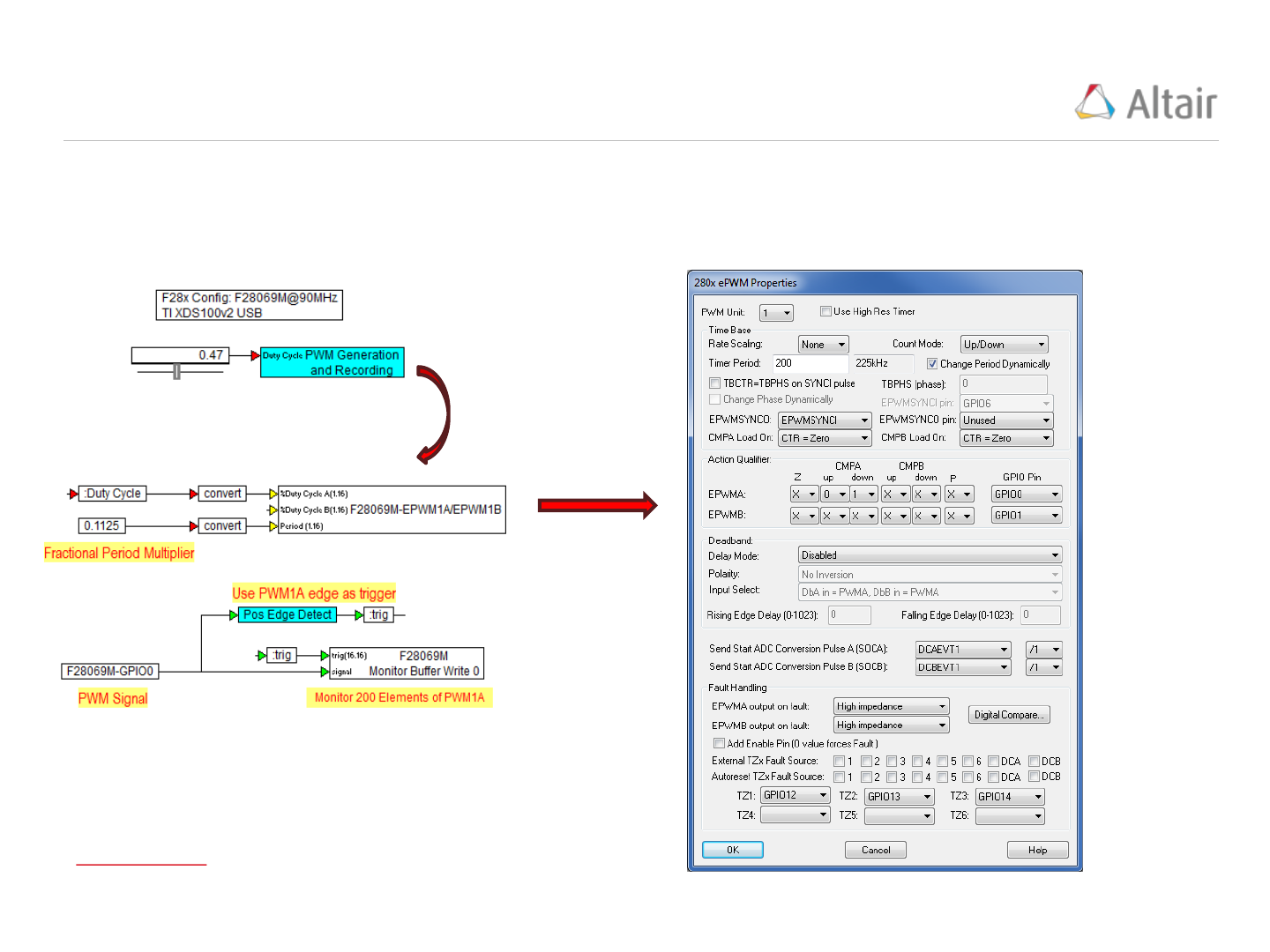1270x952 pixels.
Task: Select the 0.1125 constant block
Action: [101, 525]
